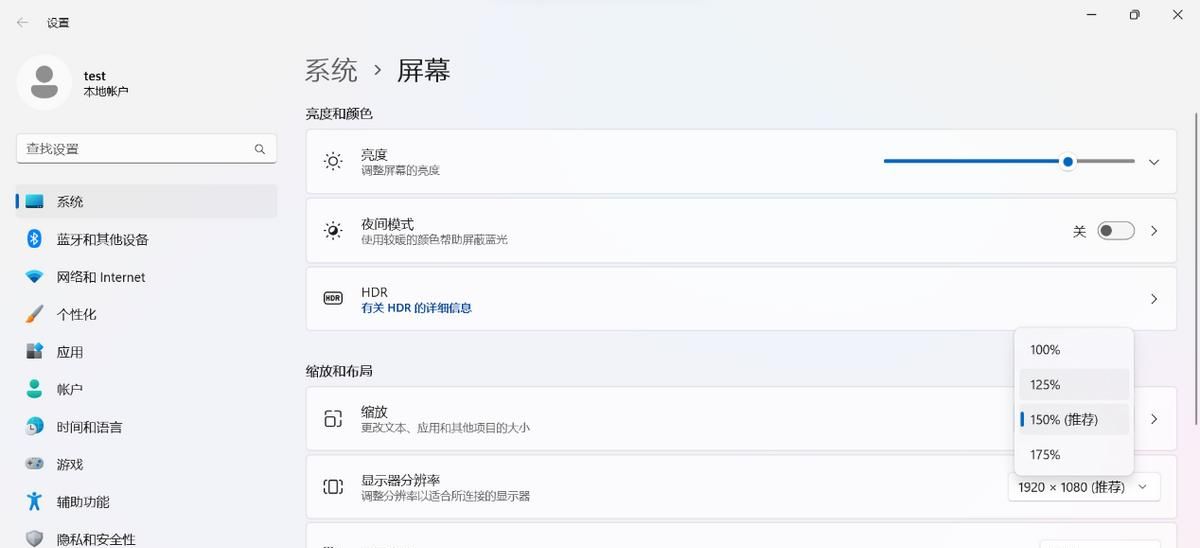Click the 帐户 person icon
This screenshot has width=1200, height=548.
pos(35,389)
